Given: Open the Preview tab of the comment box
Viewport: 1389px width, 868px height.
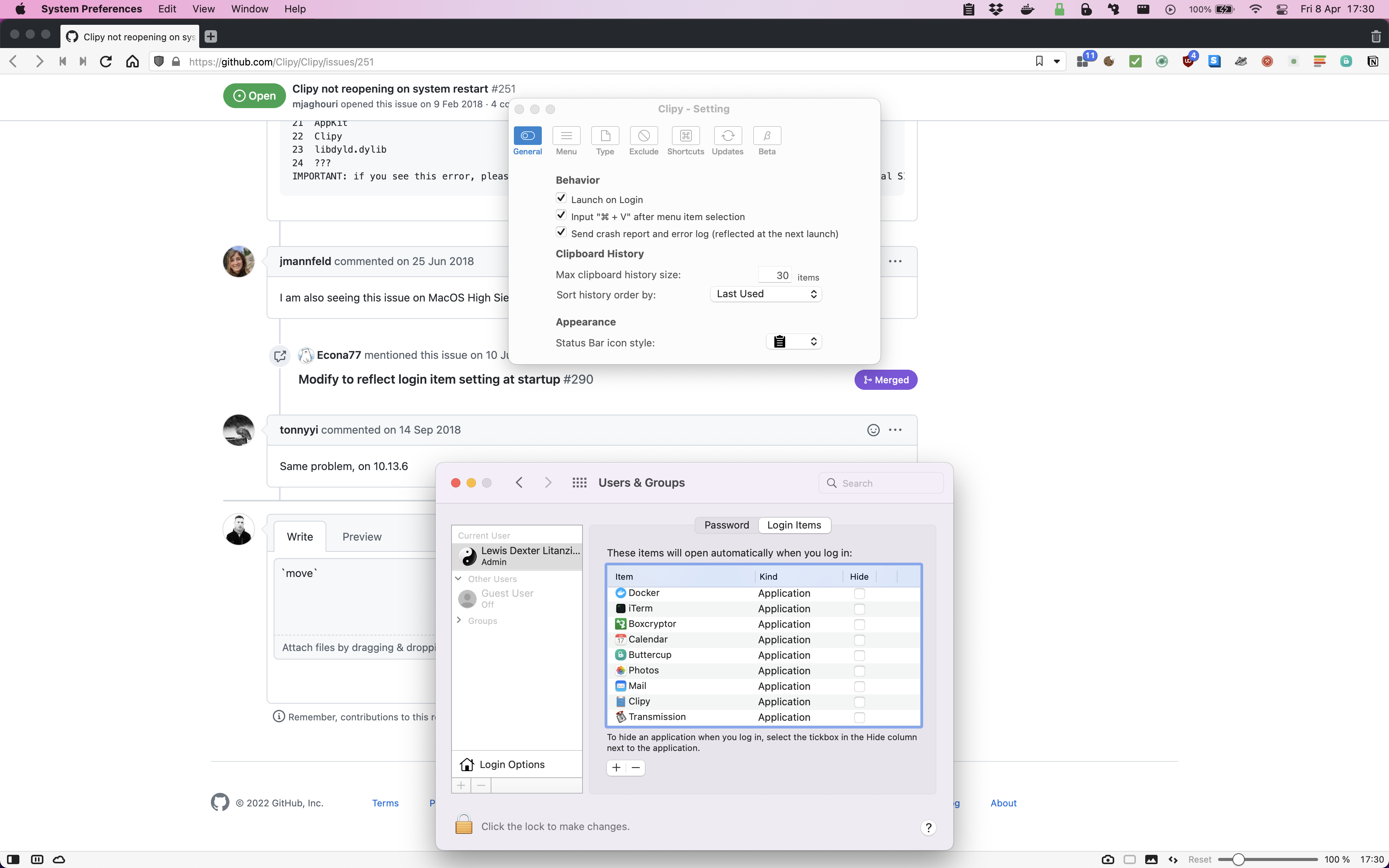Looking at the screenshot, I should point(362,536).
